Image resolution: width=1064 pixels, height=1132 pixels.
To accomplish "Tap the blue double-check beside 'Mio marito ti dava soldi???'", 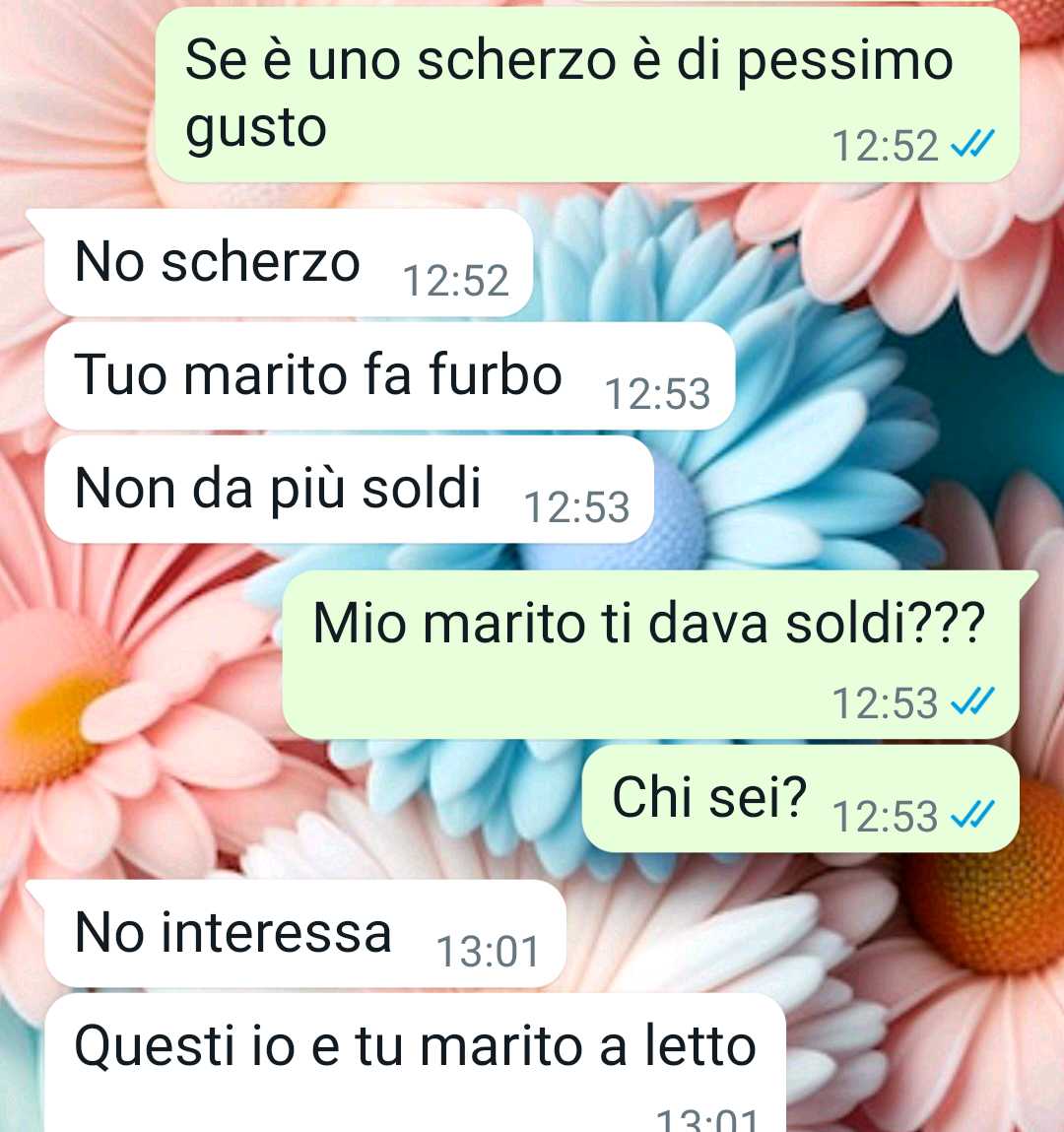I will [x=972, y=701].
